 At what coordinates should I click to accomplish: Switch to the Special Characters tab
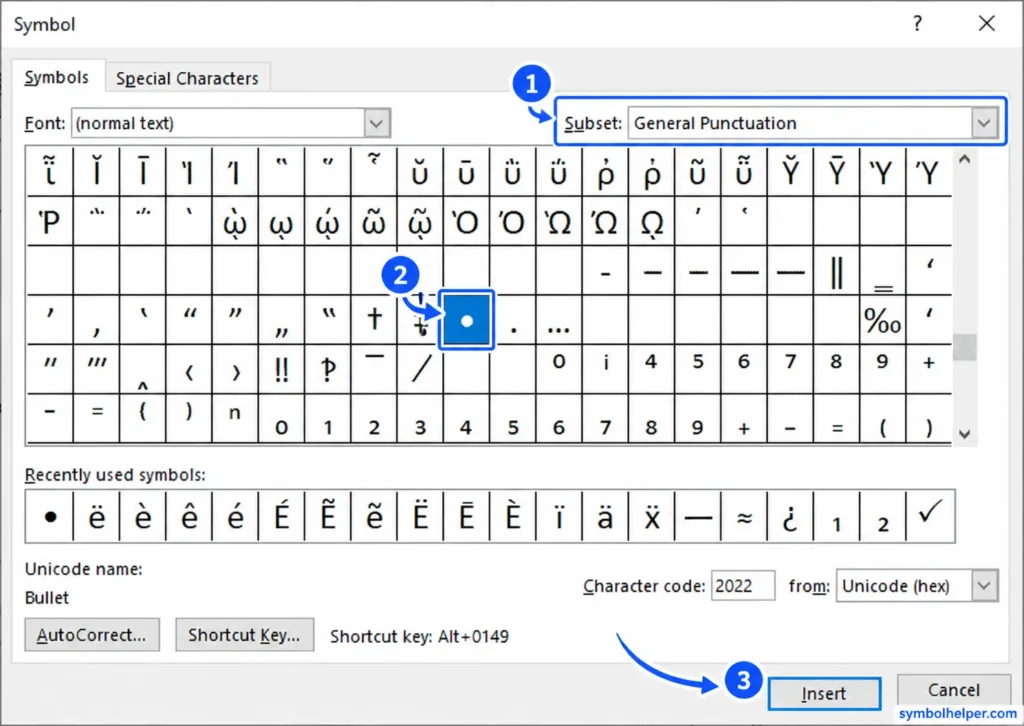point(187,78)
